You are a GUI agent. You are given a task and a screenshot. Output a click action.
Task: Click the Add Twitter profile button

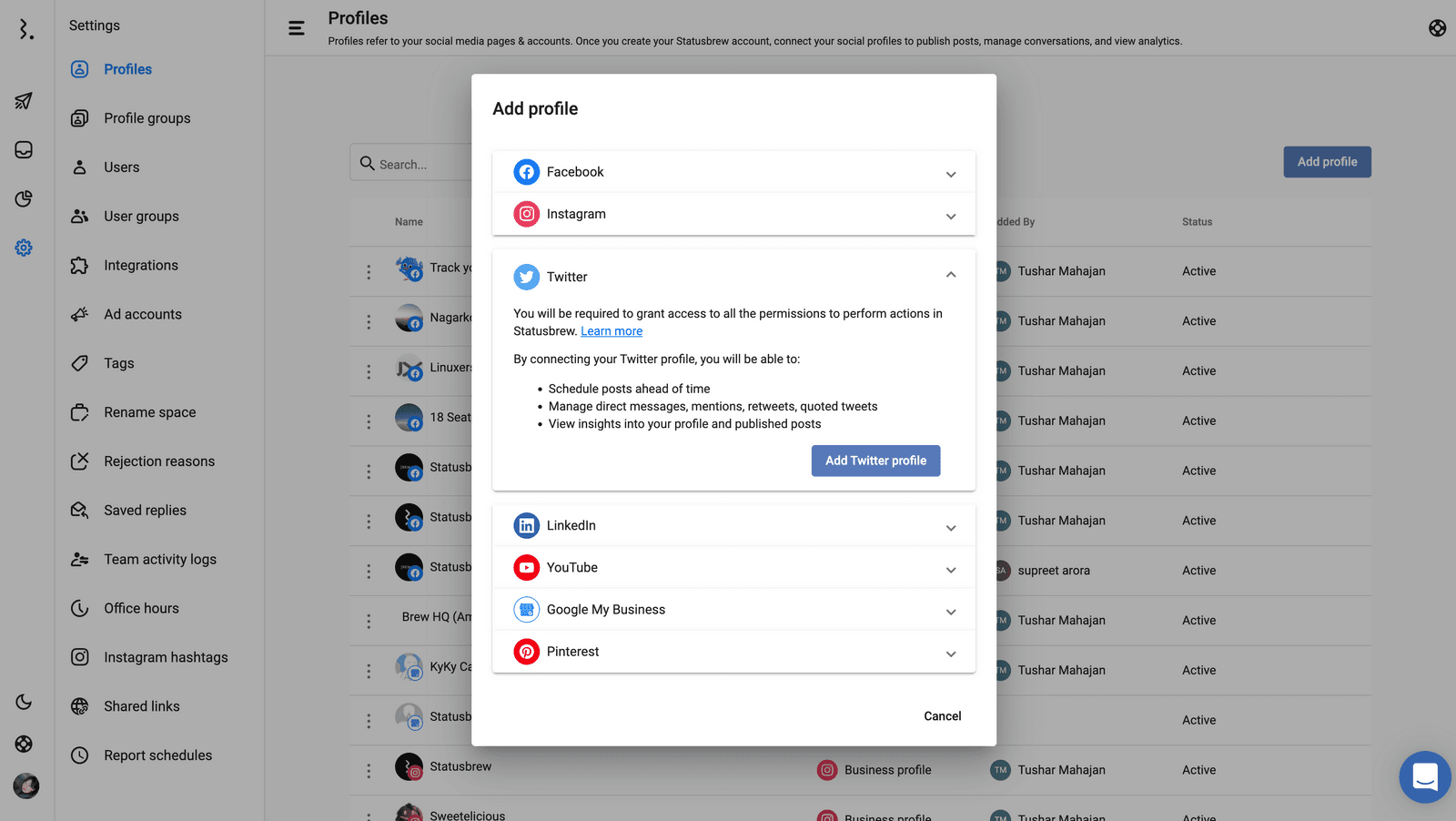(x=875, y=461)
